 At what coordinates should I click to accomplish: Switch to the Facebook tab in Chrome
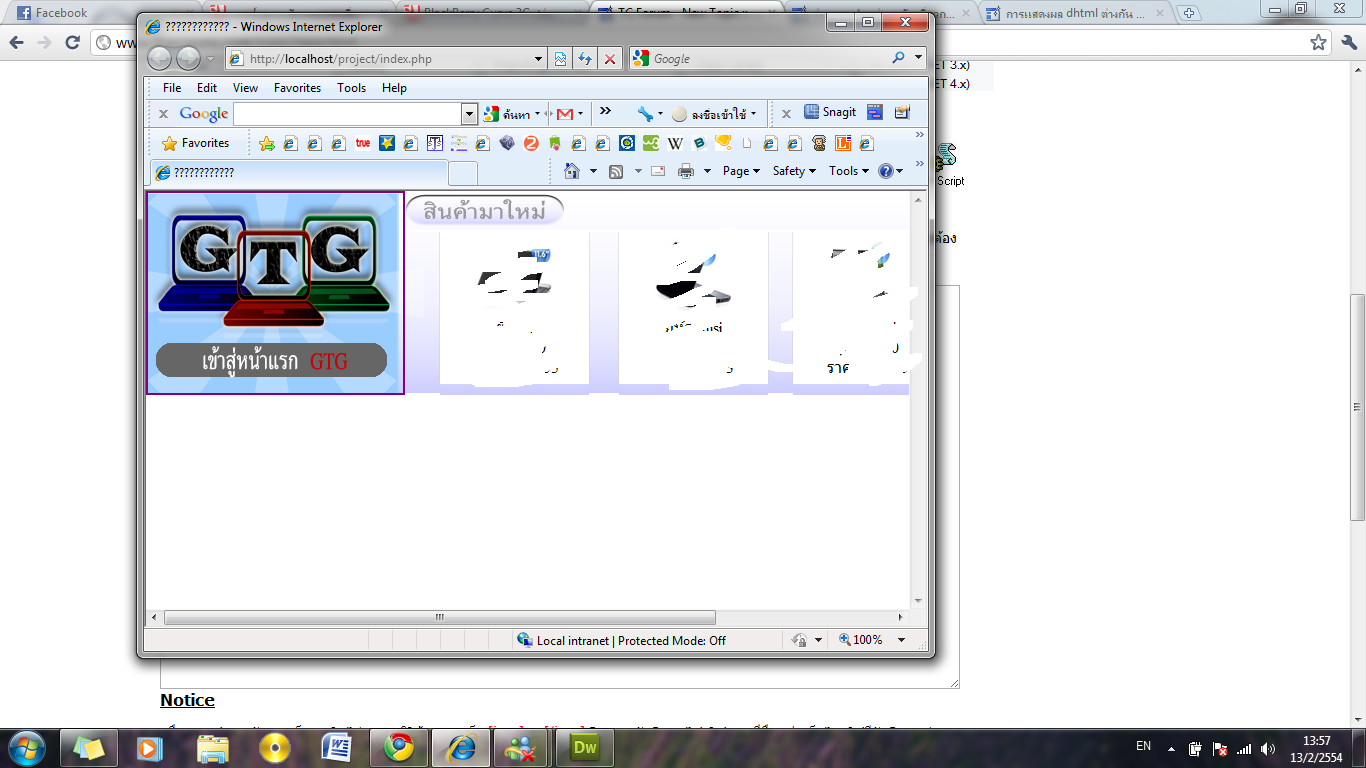point(100,13)
